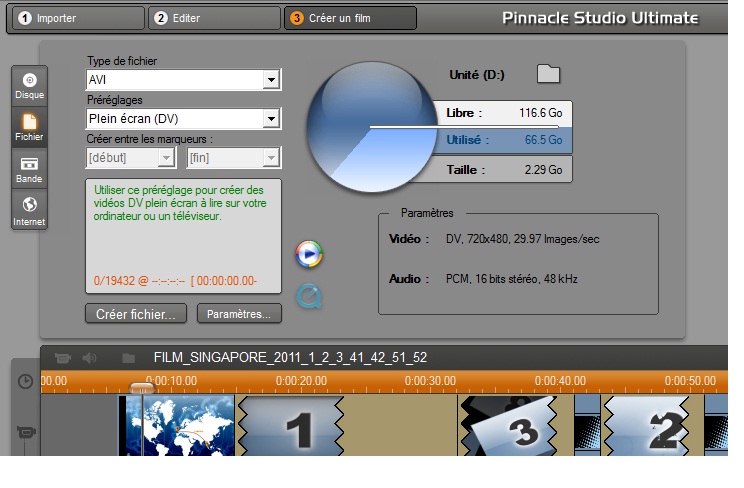Click the 0:00:20.00 timescale mark
The height and width of the screenshot is (488, 744).
pos(301,381)
